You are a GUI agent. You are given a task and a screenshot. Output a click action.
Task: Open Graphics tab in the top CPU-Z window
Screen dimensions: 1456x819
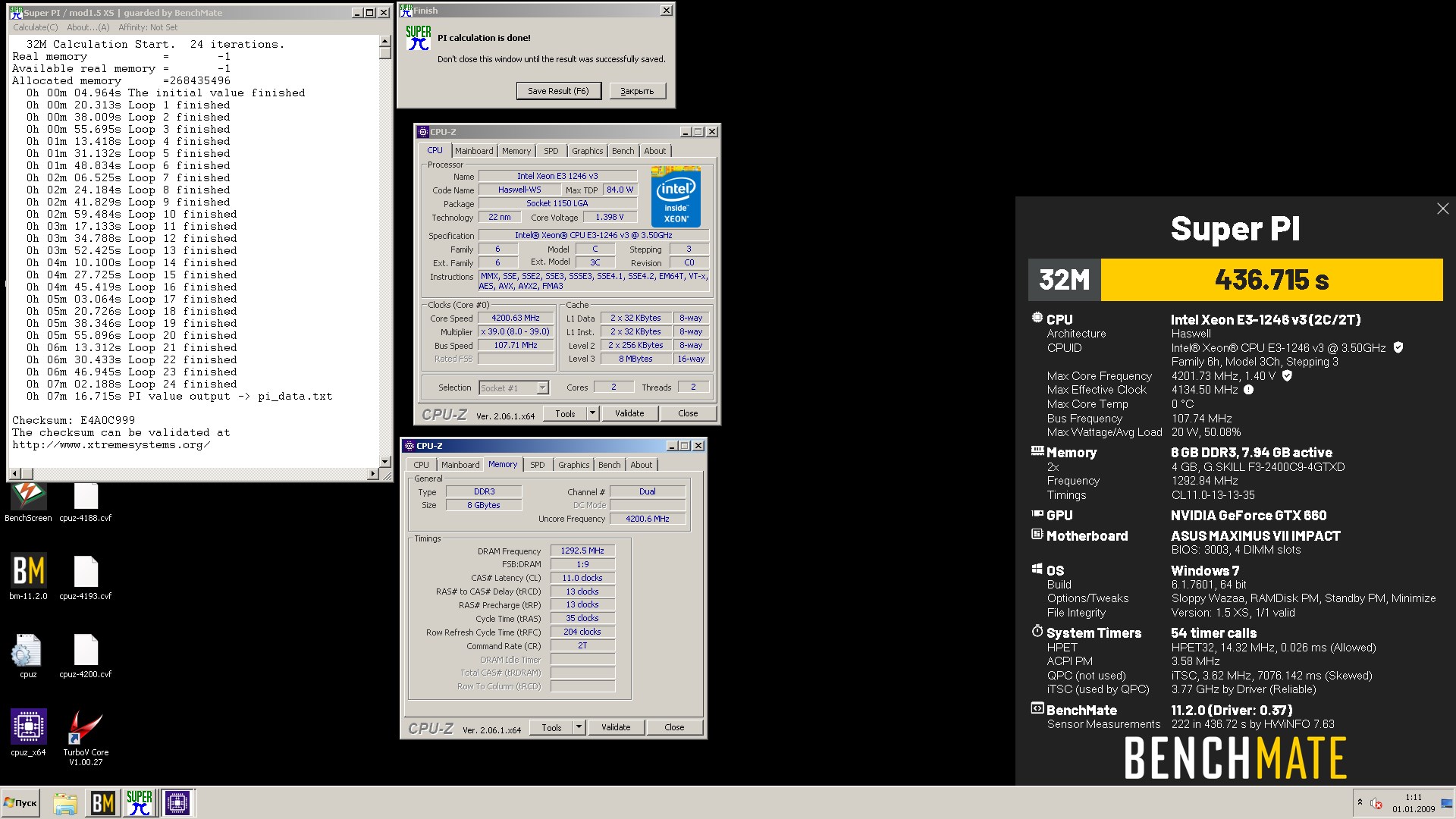point(588,151)
